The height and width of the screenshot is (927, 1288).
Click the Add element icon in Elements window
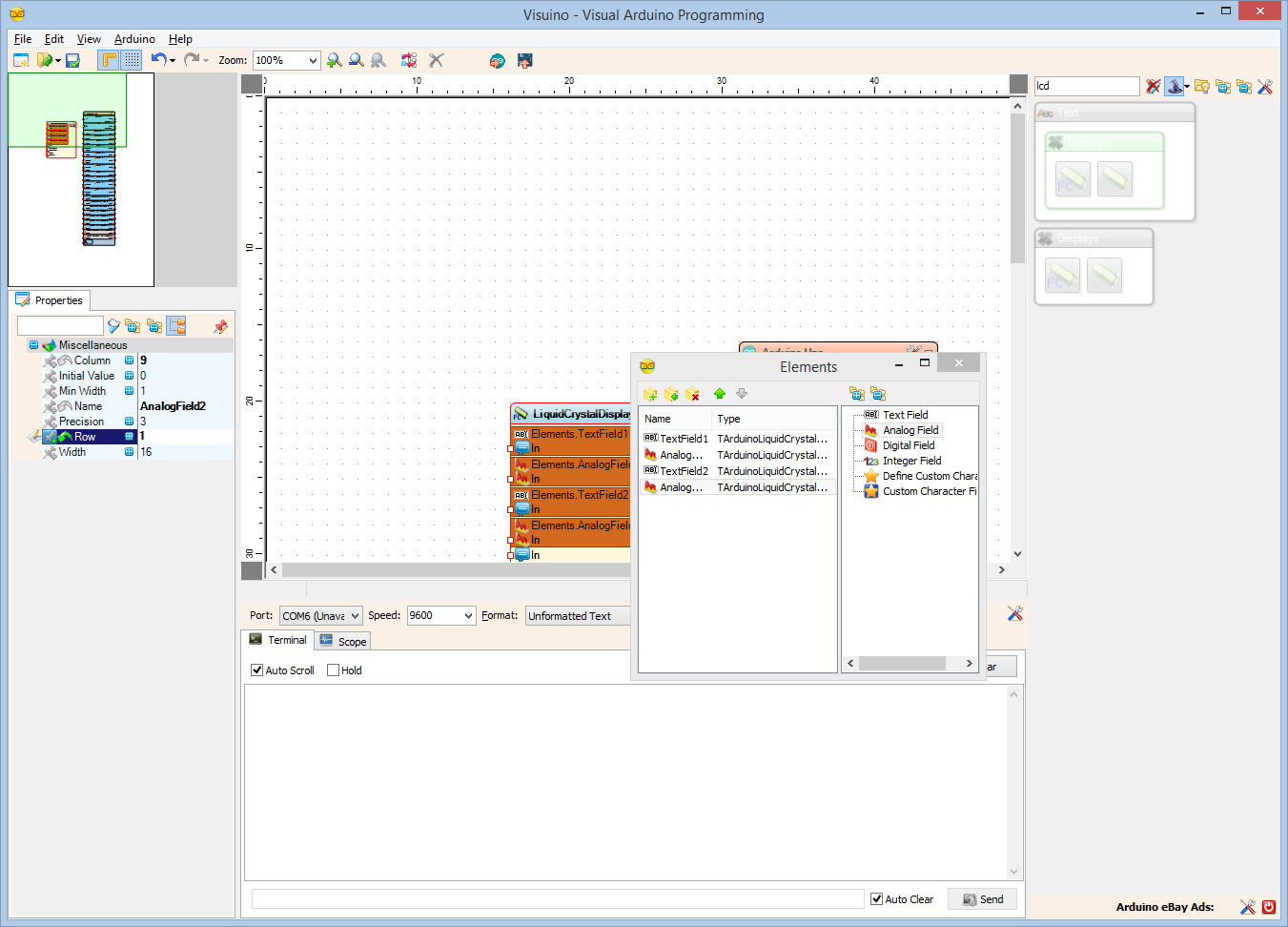point(650,394)
